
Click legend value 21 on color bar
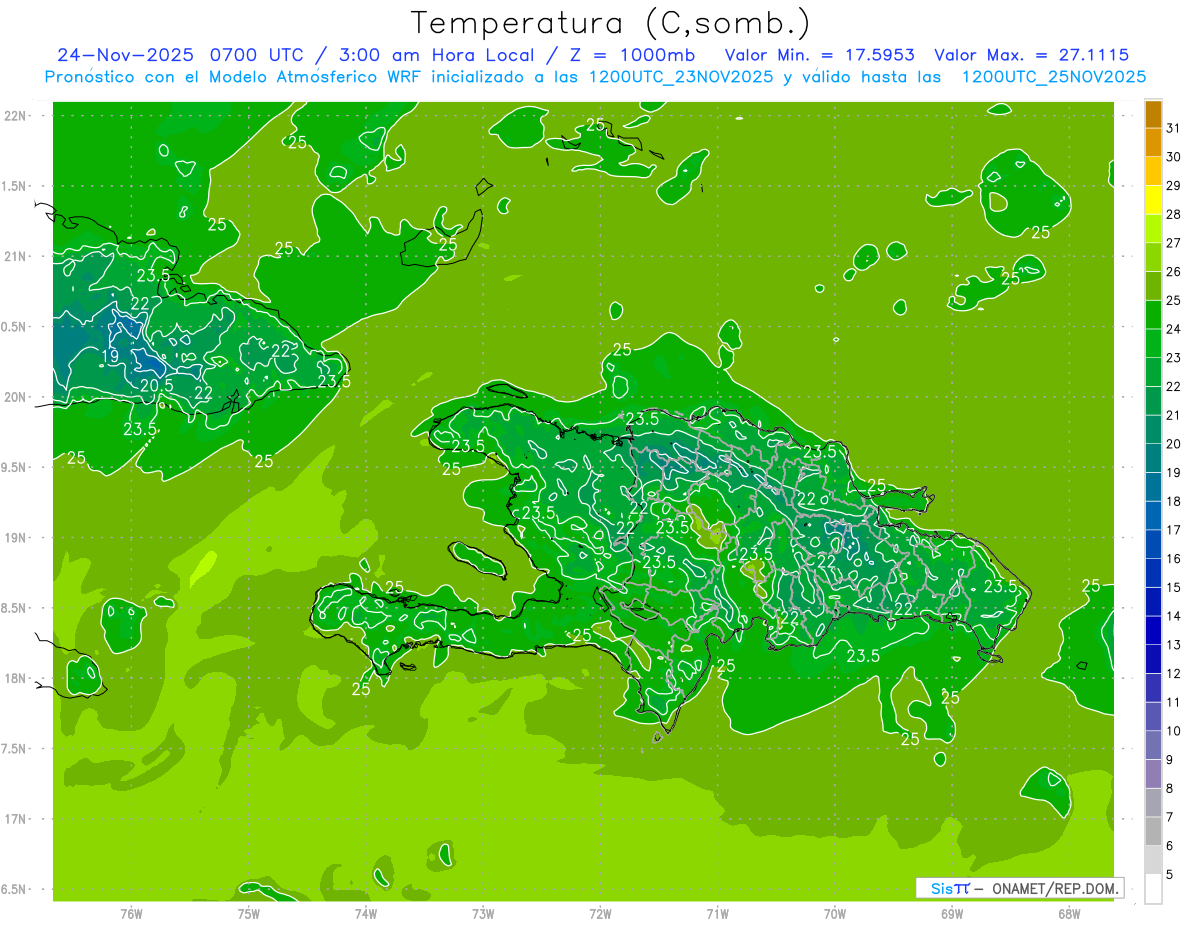click(1174, 415)
